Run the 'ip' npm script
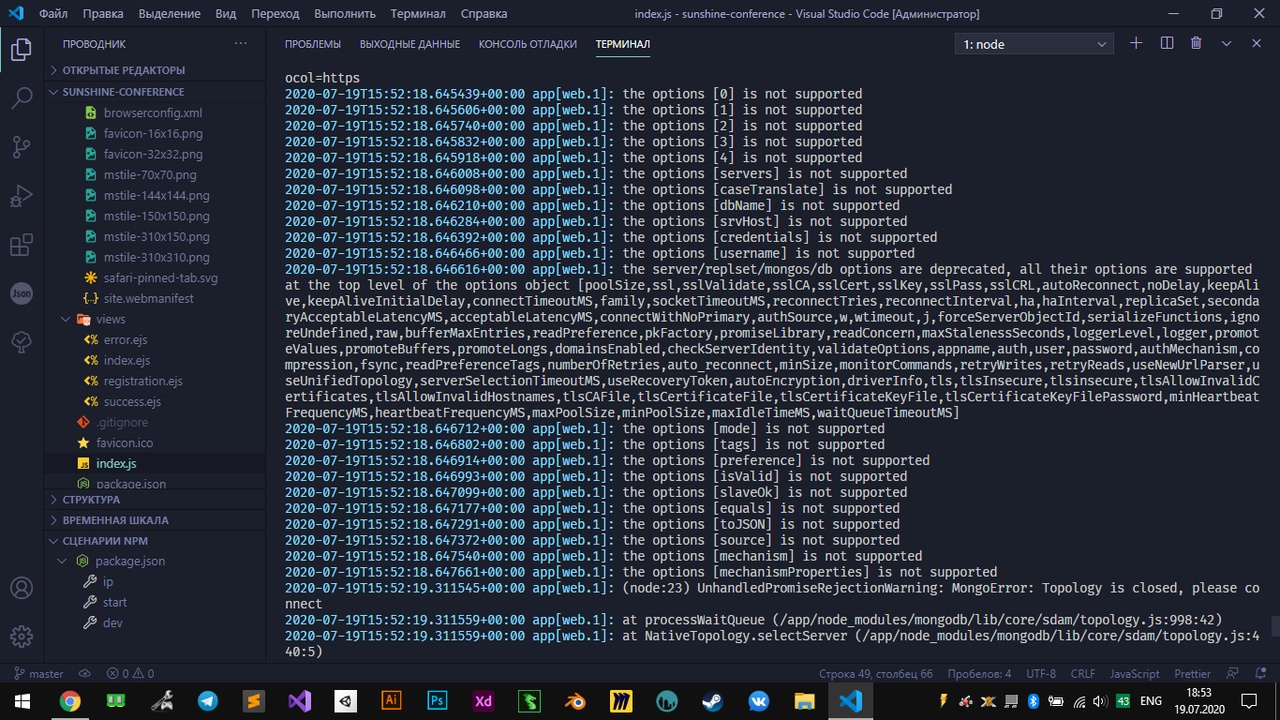The image size is (1280, 720). pos(108,582)
